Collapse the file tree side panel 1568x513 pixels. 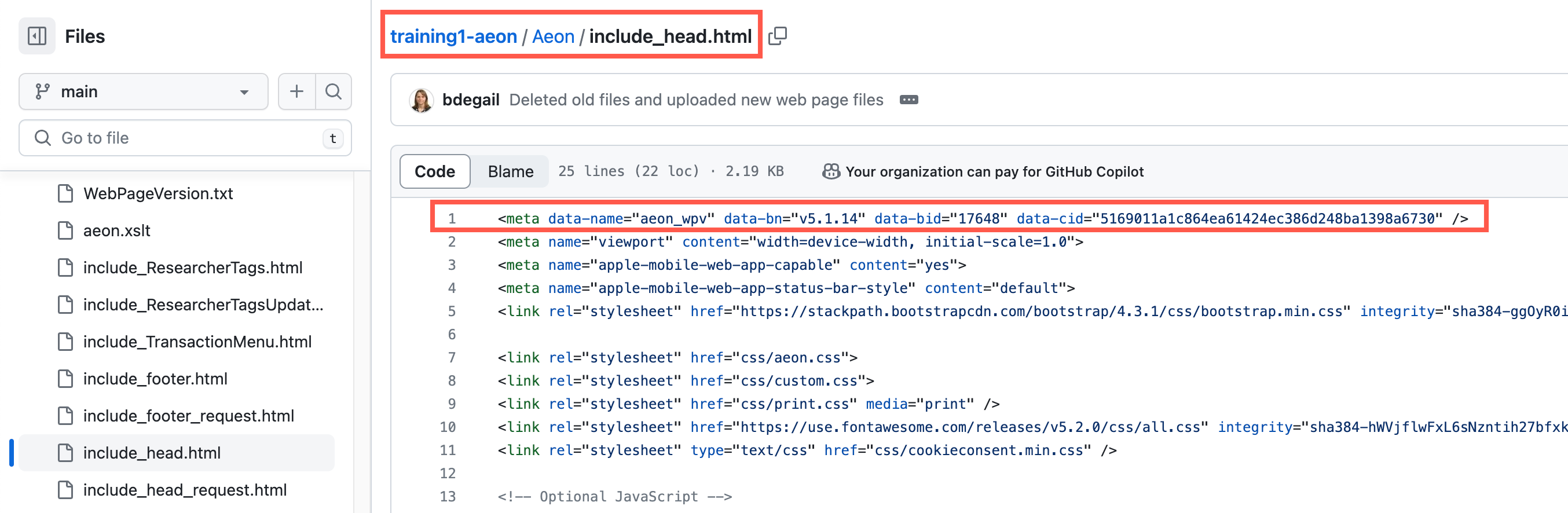pos(37,36)
